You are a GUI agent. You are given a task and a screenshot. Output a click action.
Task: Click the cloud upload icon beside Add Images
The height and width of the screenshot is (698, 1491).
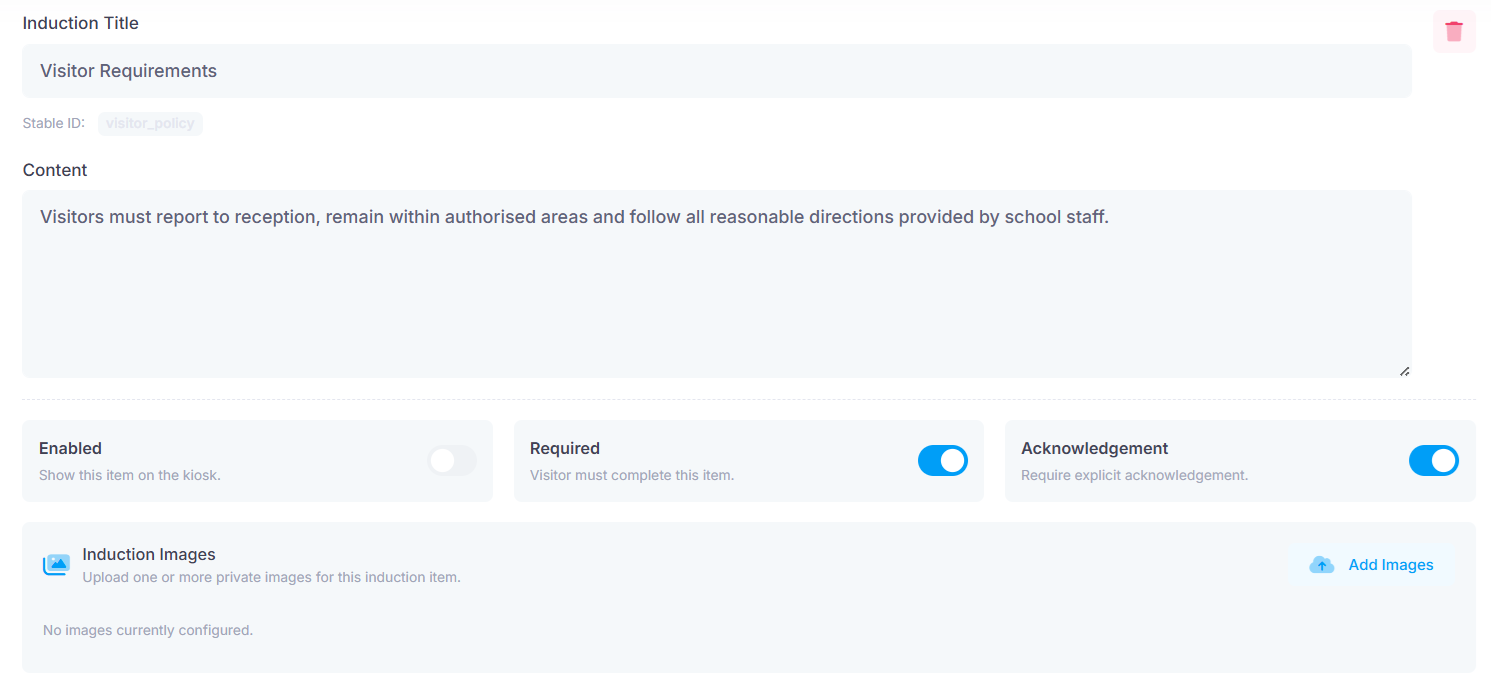1322,565
